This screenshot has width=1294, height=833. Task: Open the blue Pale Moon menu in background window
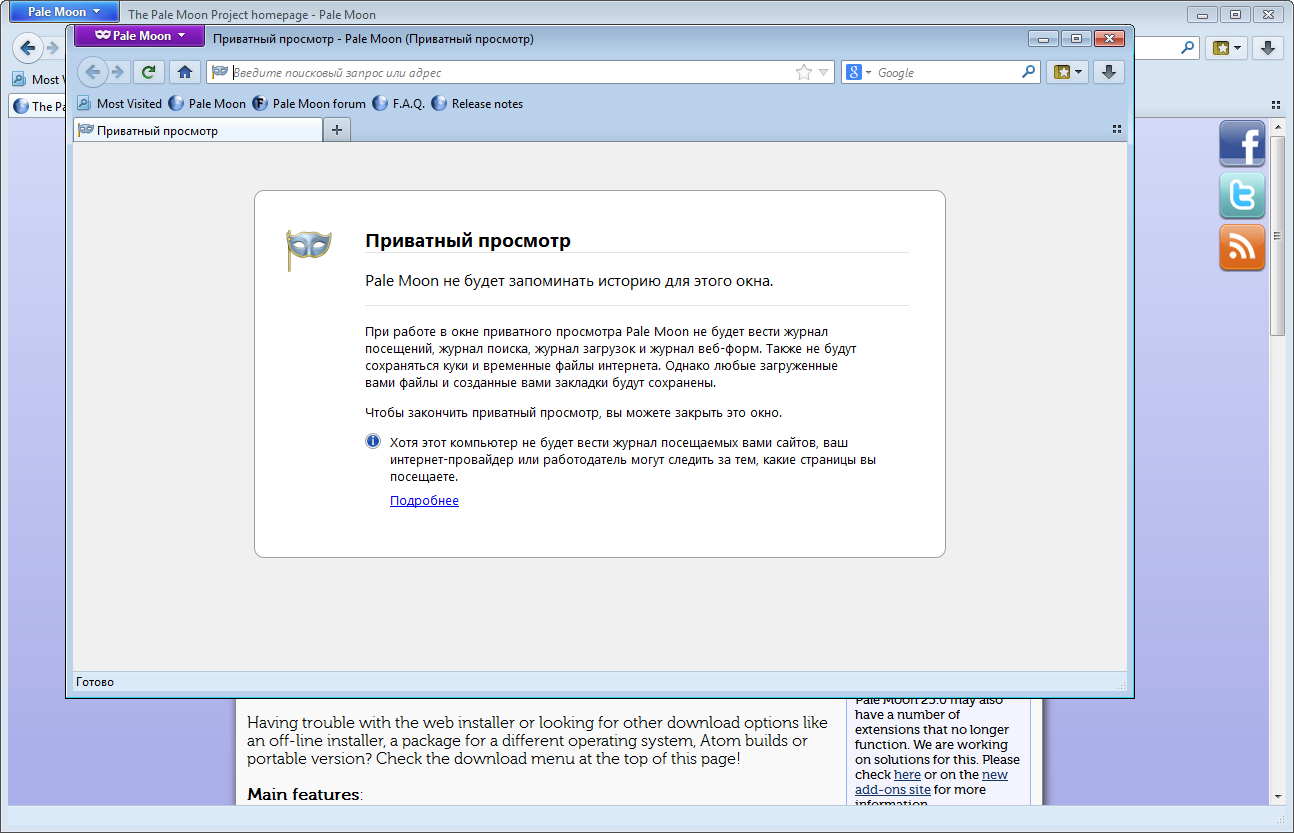click(64, 13)
